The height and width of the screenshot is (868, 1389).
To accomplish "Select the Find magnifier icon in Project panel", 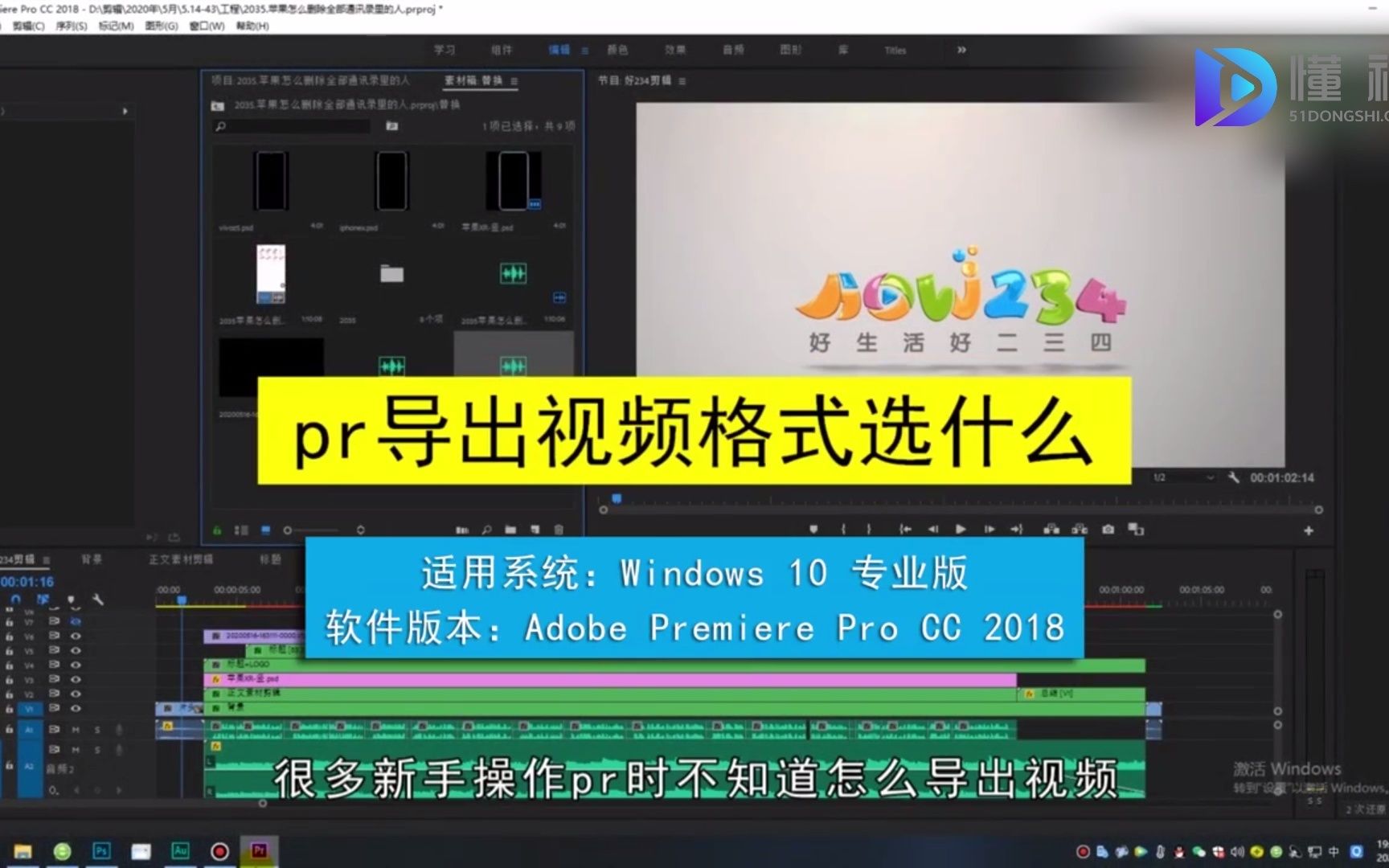I will (x=486, y=530).
